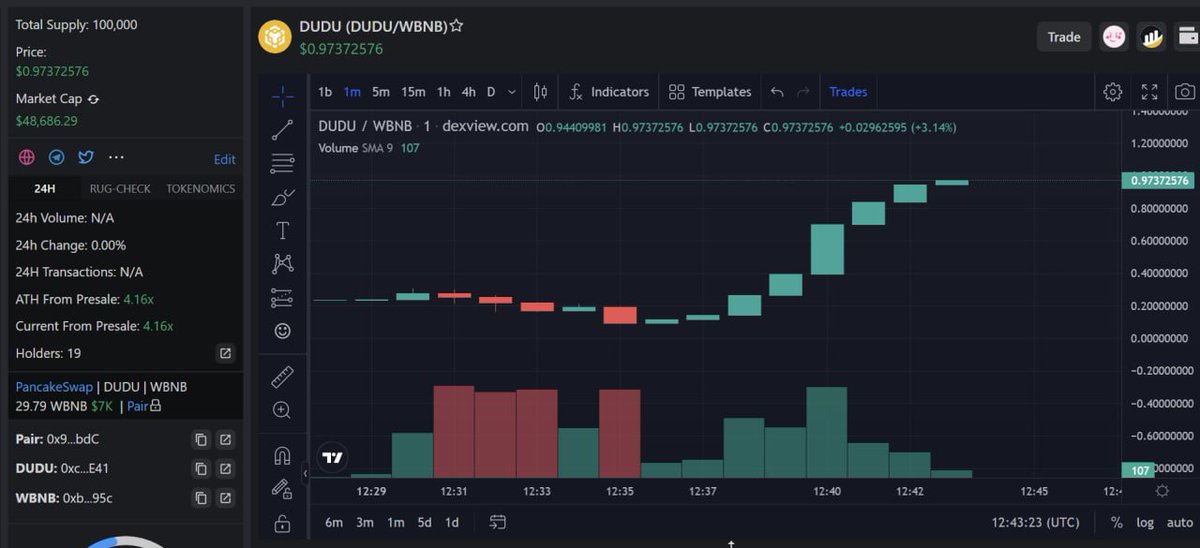This screenshot has width=1200, height=548.
Task: Open the Templates menu
Action: [710, 92]
